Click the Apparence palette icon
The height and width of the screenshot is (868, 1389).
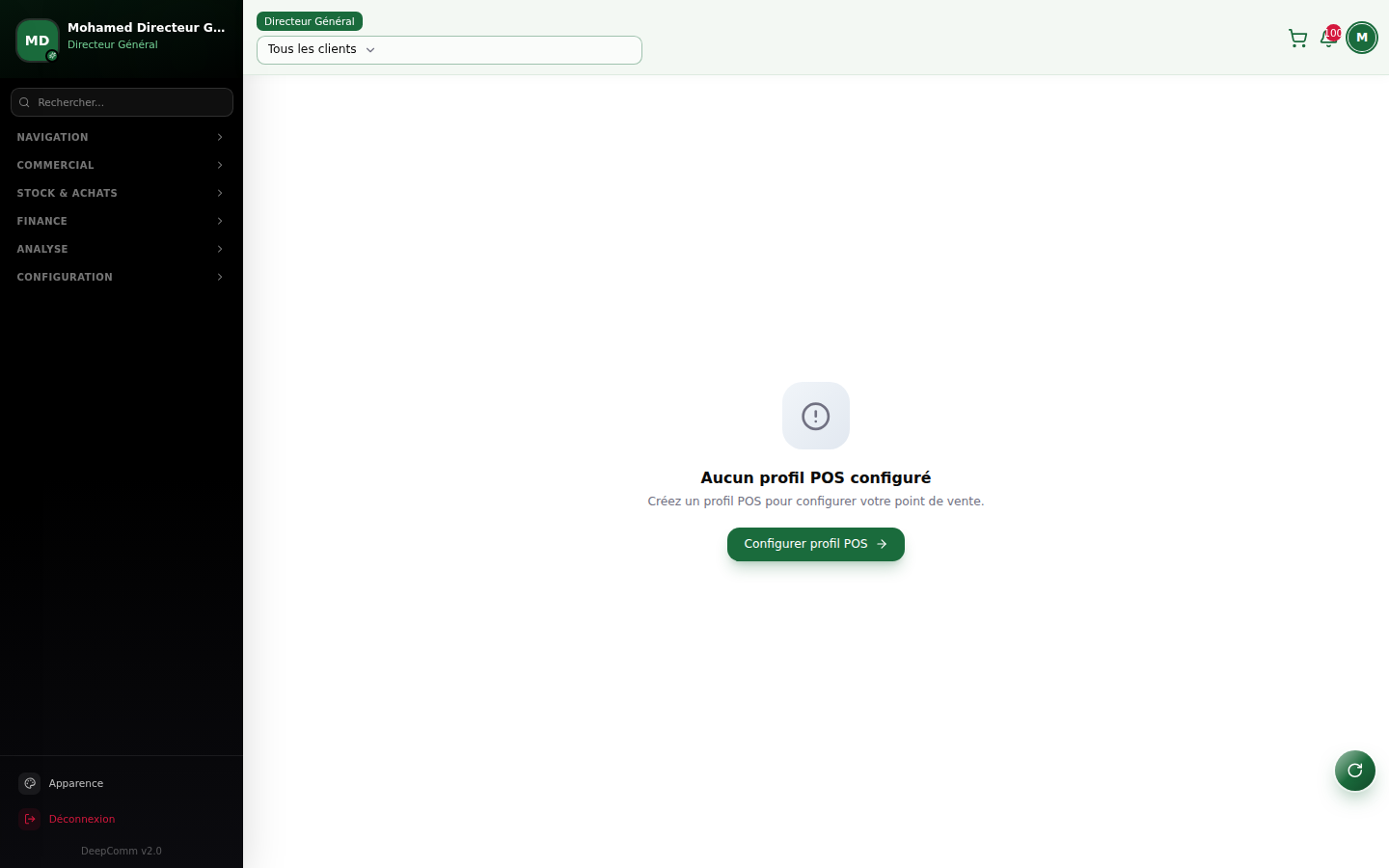(x=30, y=783)
